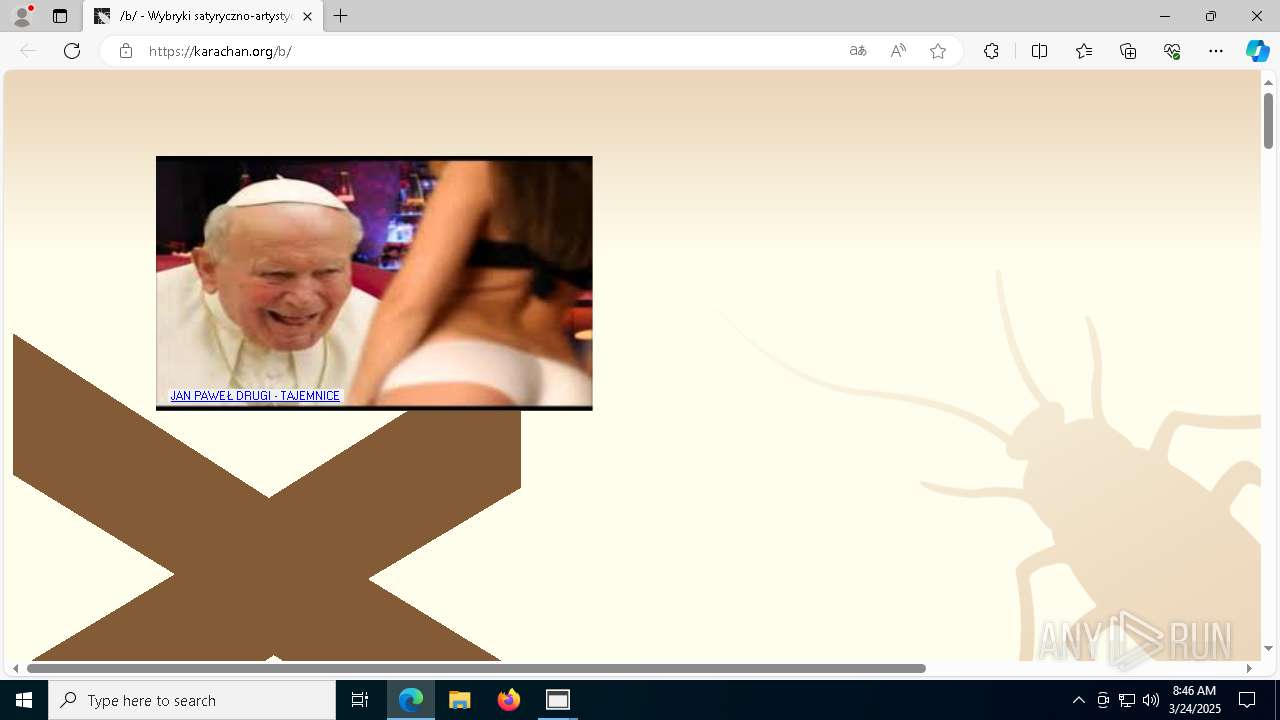
Task: Add this page to favorites
Action: click(x=938, y=51)
